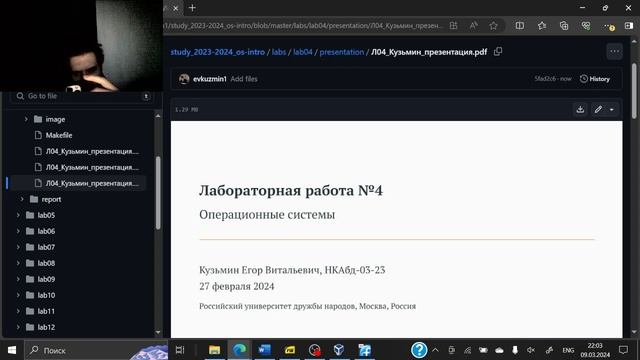Expand the report folder
This screenshot has width=640, height=360.
coord(22,199)
